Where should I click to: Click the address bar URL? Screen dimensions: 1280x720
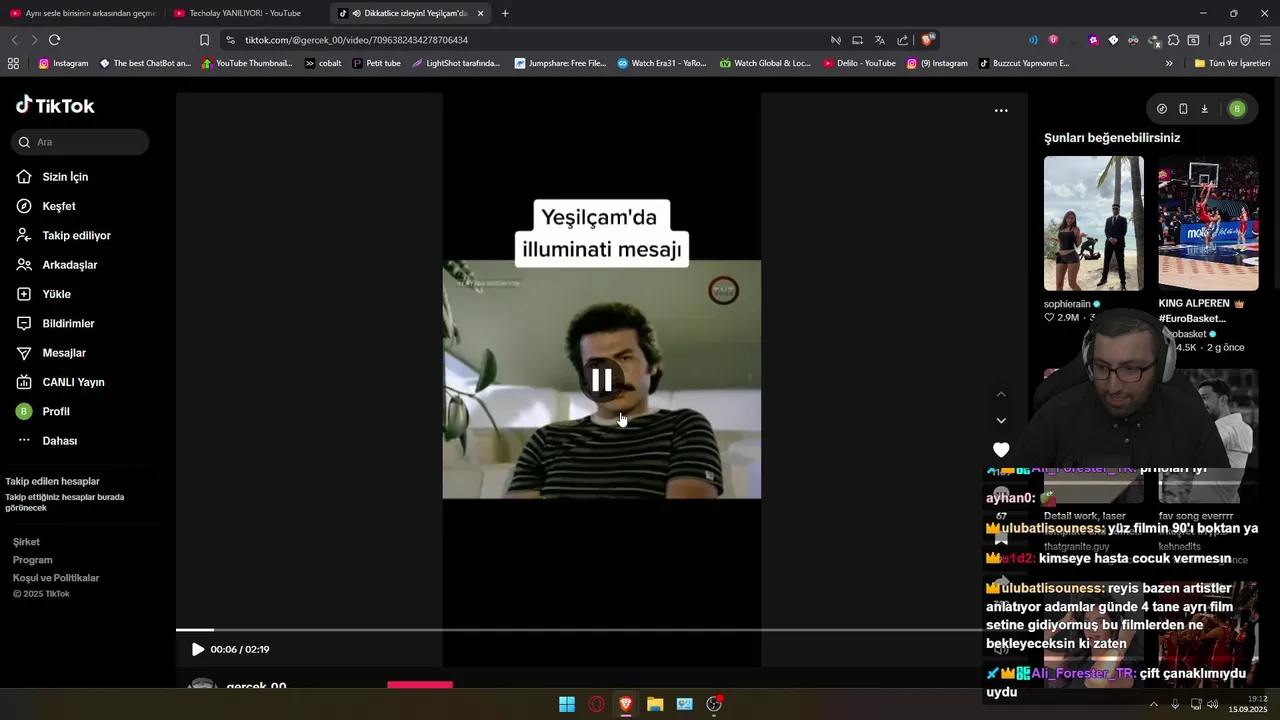357,40
